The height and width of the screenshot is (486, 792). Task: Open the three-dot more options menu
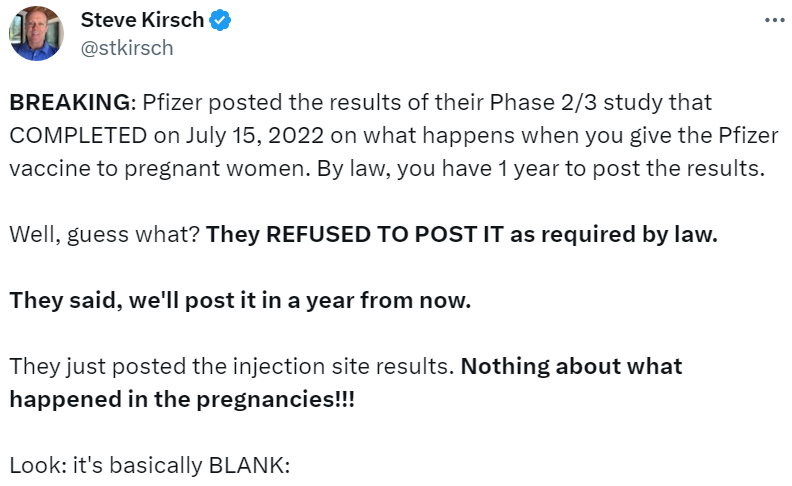tap(773, 21)
